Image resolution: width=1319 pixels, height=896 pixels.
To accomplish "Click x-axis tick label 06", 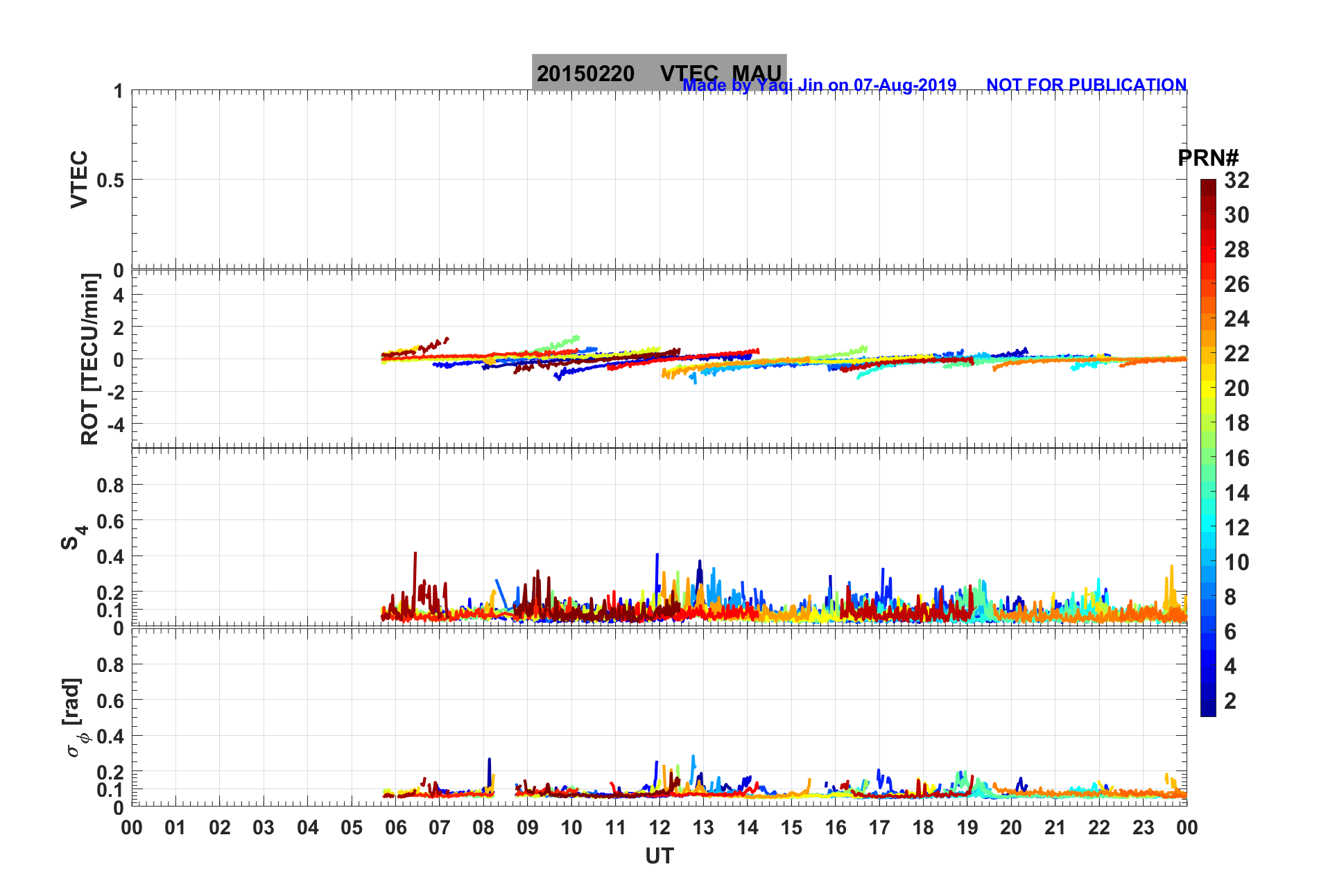I will point(395,827).
